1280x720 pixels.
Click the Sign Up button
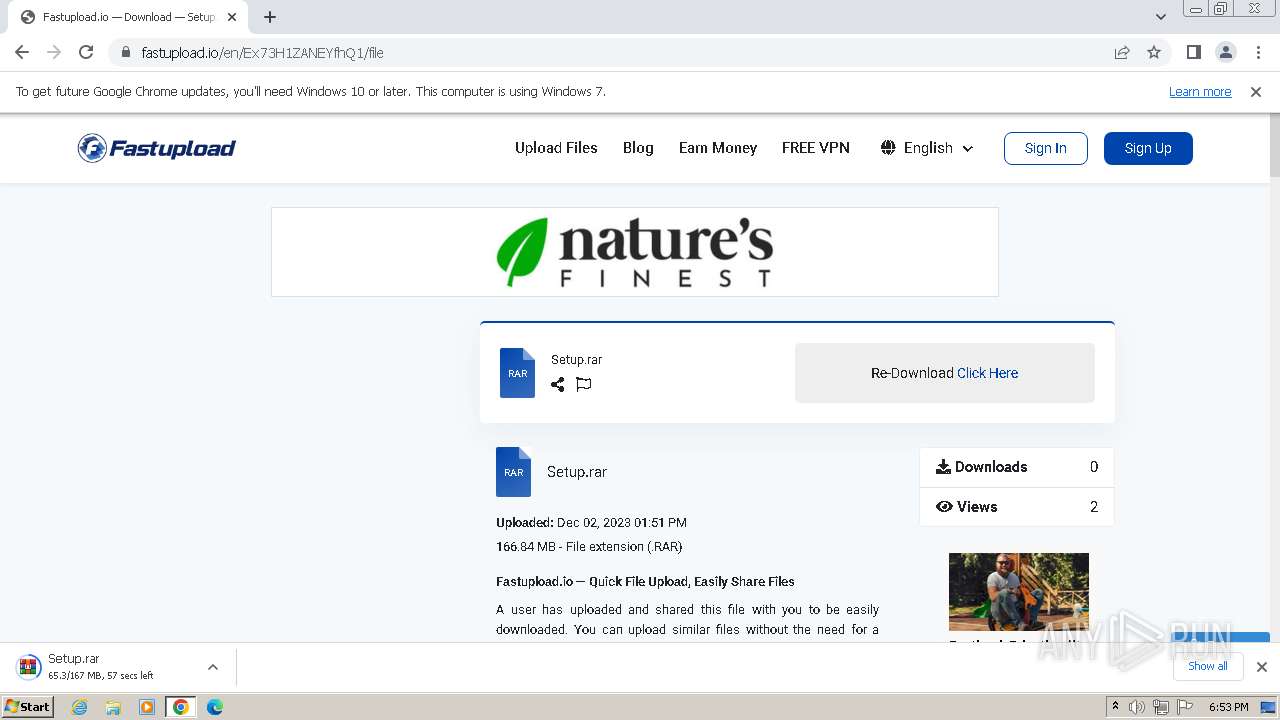tap(1148, 148)
